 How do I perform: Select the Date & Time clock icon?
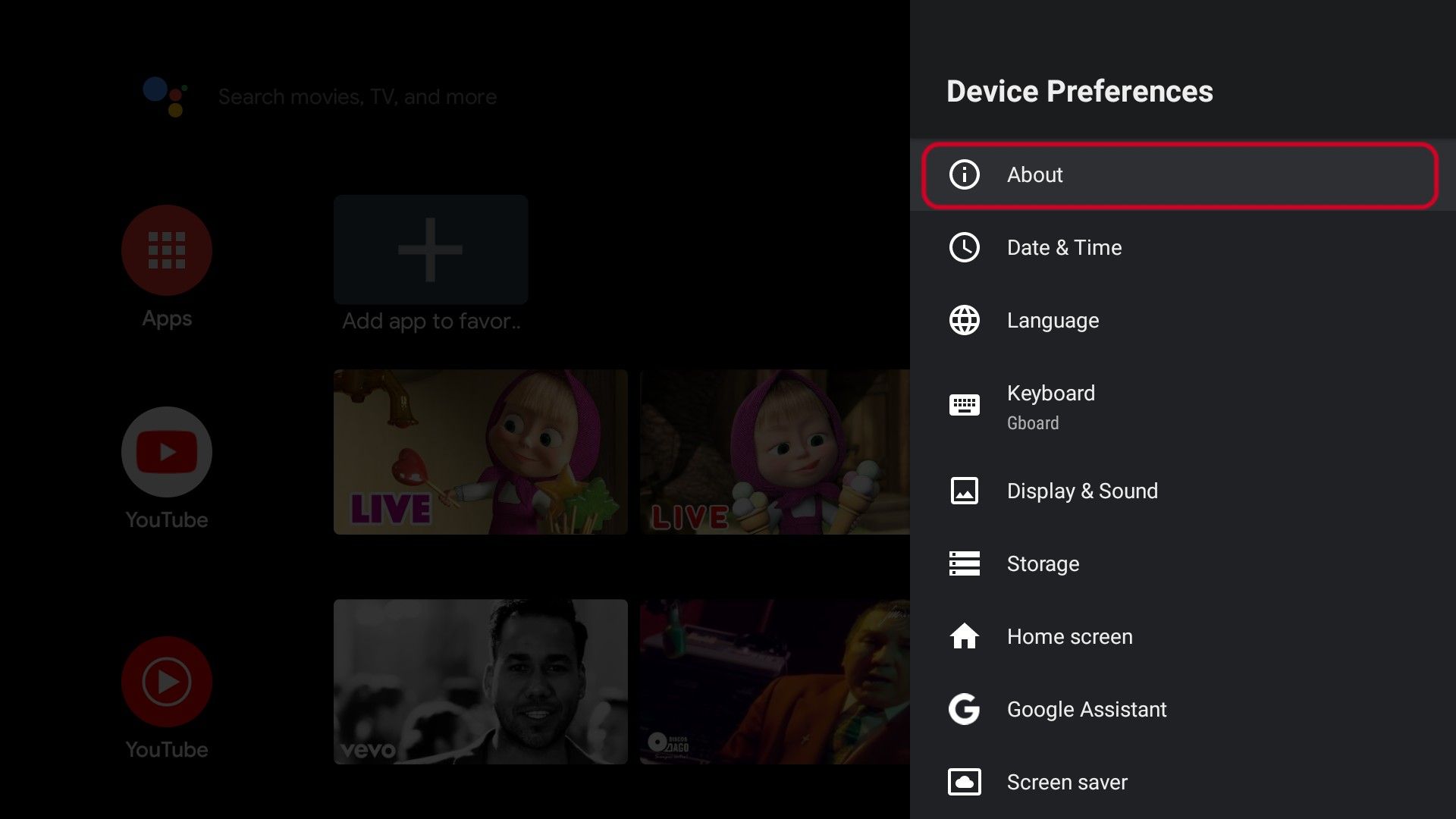point(964,247)
